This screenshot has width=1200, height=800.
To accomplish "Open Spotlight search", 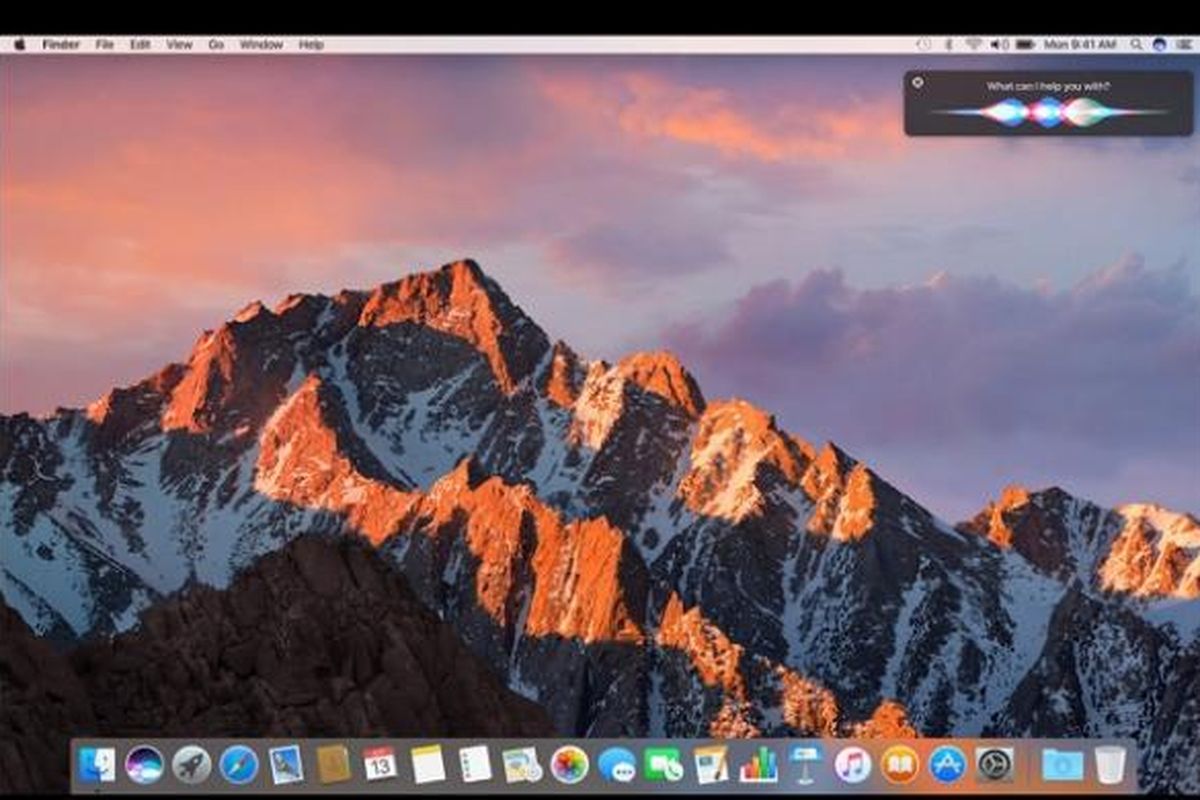I will [x=1137, y=44].
